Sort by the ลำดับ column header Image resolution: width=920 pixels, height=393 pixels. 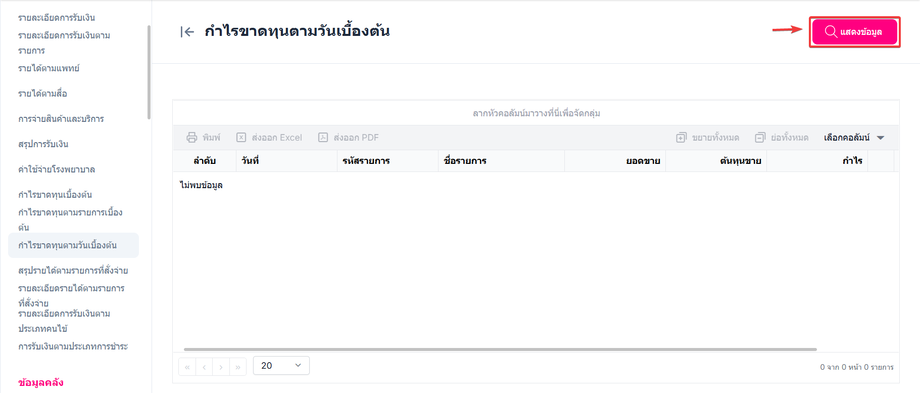[205, 161]
